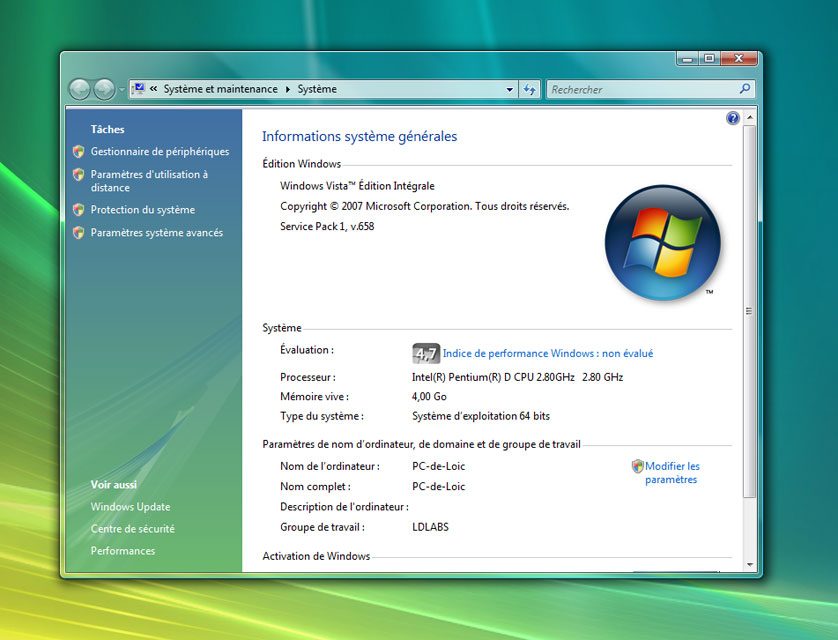This screenshot has height=640, width=838.
Task: Click 'Windows Vista™ Édition Intégrale' text
Action: tap(357, 186)
